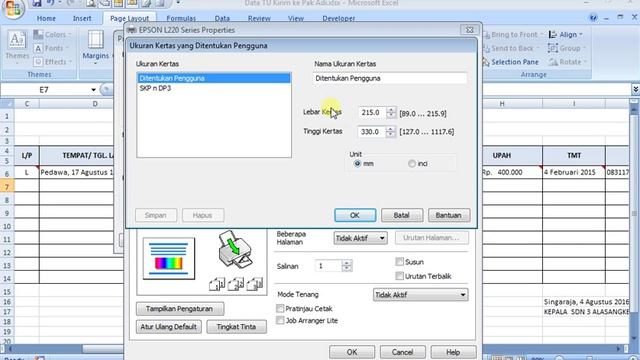This screenshot has height=360, width=640.
Task: Click the Hapus button
Action: click(203, 215)
